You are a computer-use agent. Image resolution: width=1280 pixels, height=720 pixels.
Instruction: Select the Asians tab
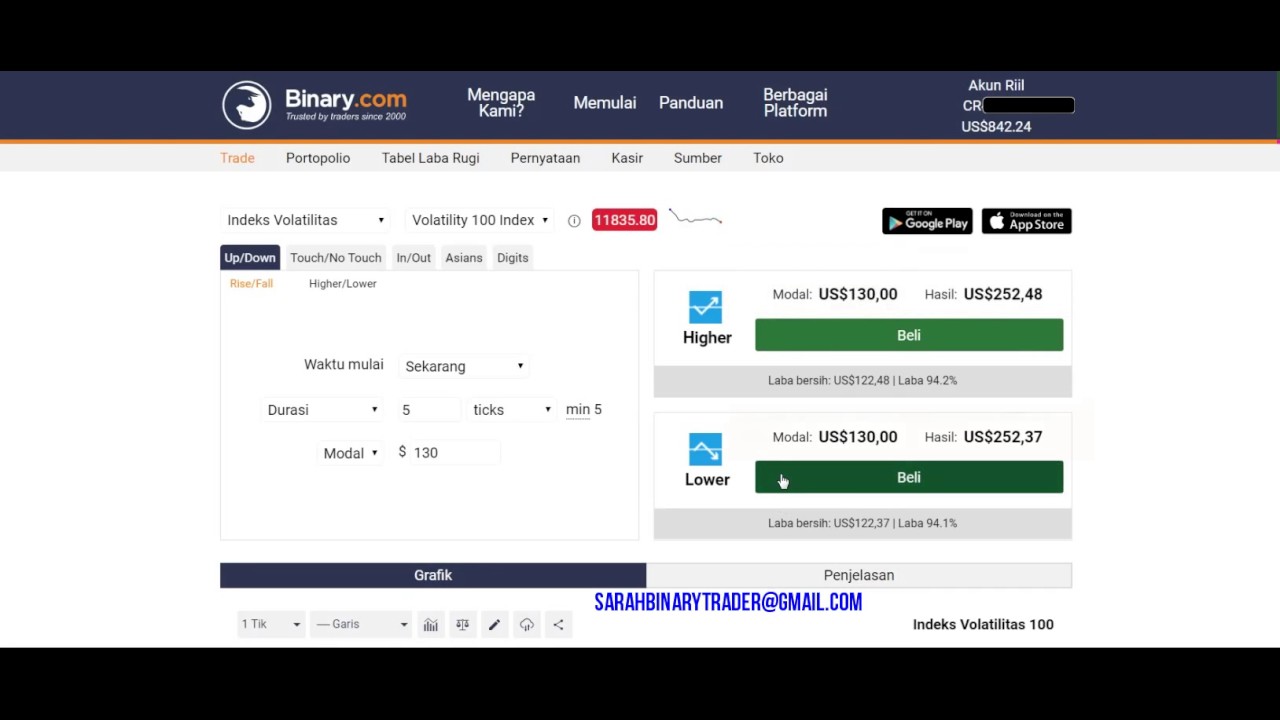click(x=464, y=258)
